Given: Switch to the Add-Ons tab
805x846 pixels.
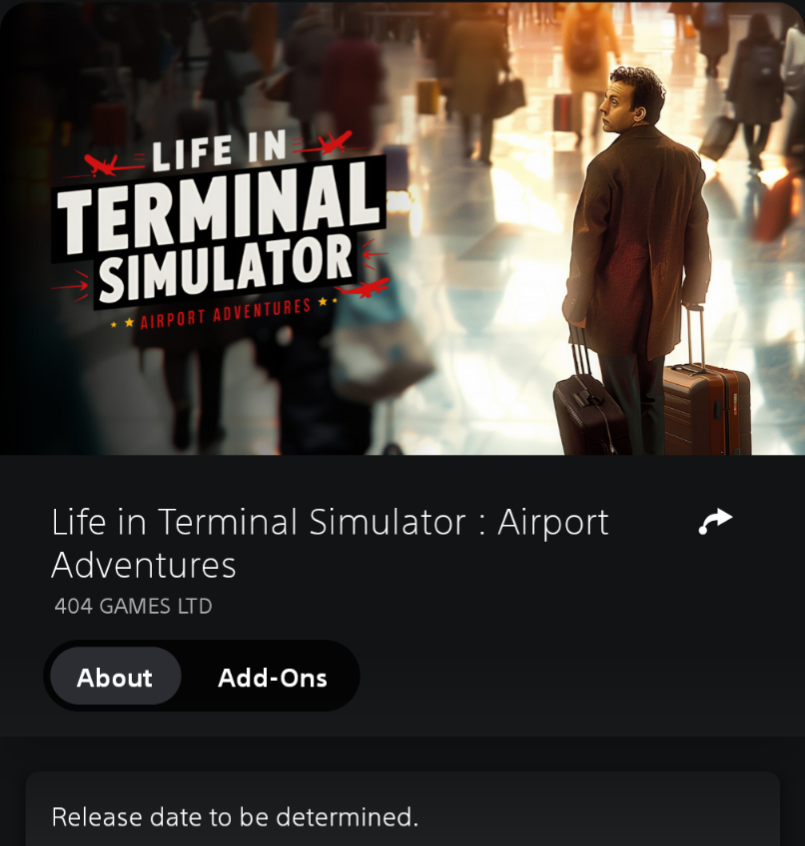Looking at the screenshot, I should 272,677.
